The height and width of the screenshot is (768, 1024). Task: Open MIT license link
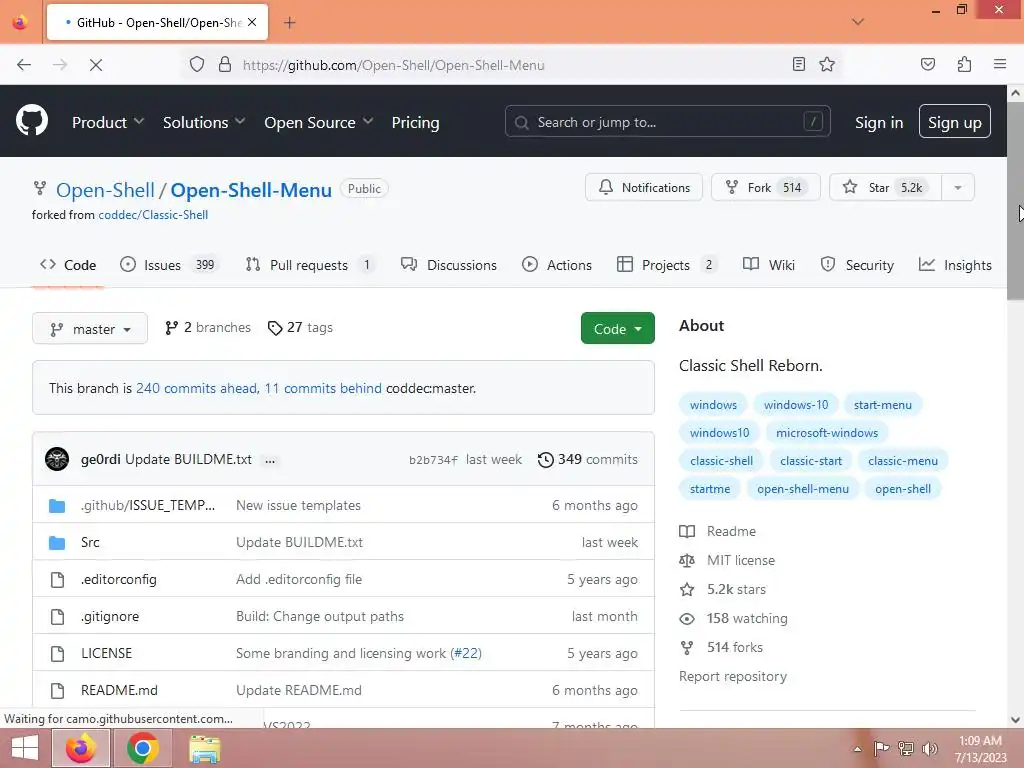727,560
